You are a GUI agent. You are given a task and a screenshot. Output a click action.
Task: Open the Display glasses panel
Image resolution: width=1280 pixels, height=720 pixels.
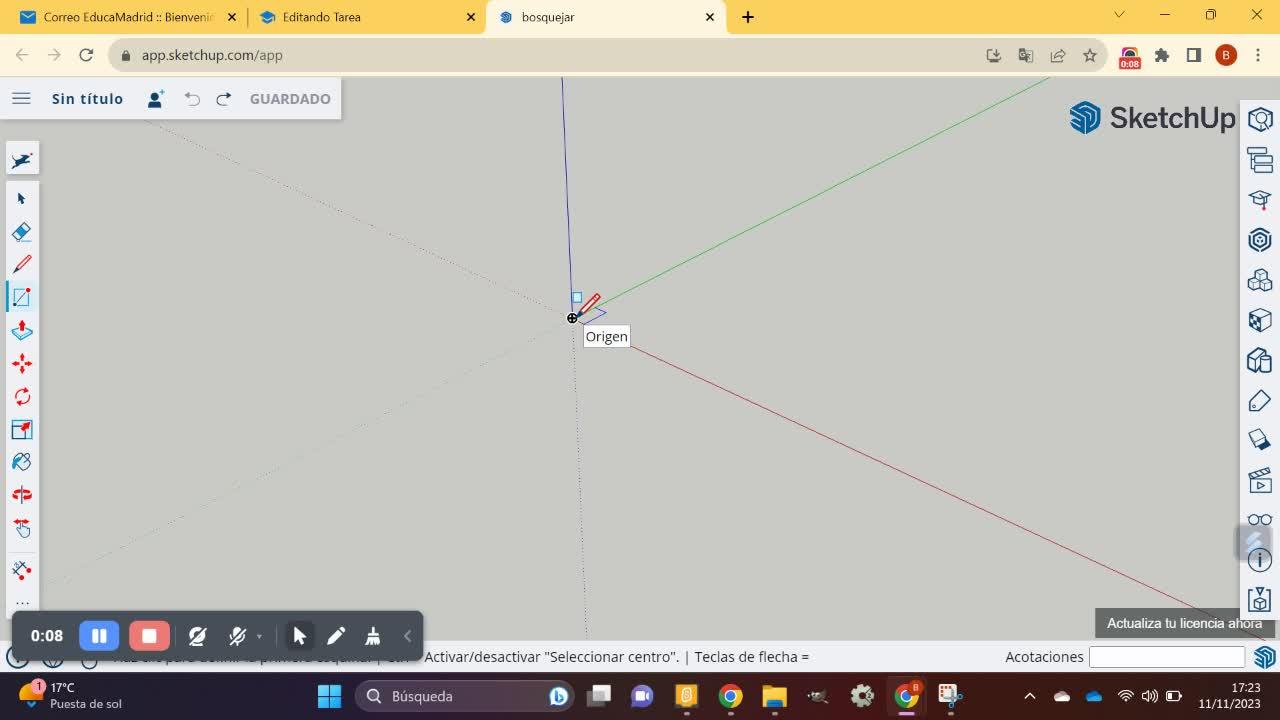(x=1260, y=520)
